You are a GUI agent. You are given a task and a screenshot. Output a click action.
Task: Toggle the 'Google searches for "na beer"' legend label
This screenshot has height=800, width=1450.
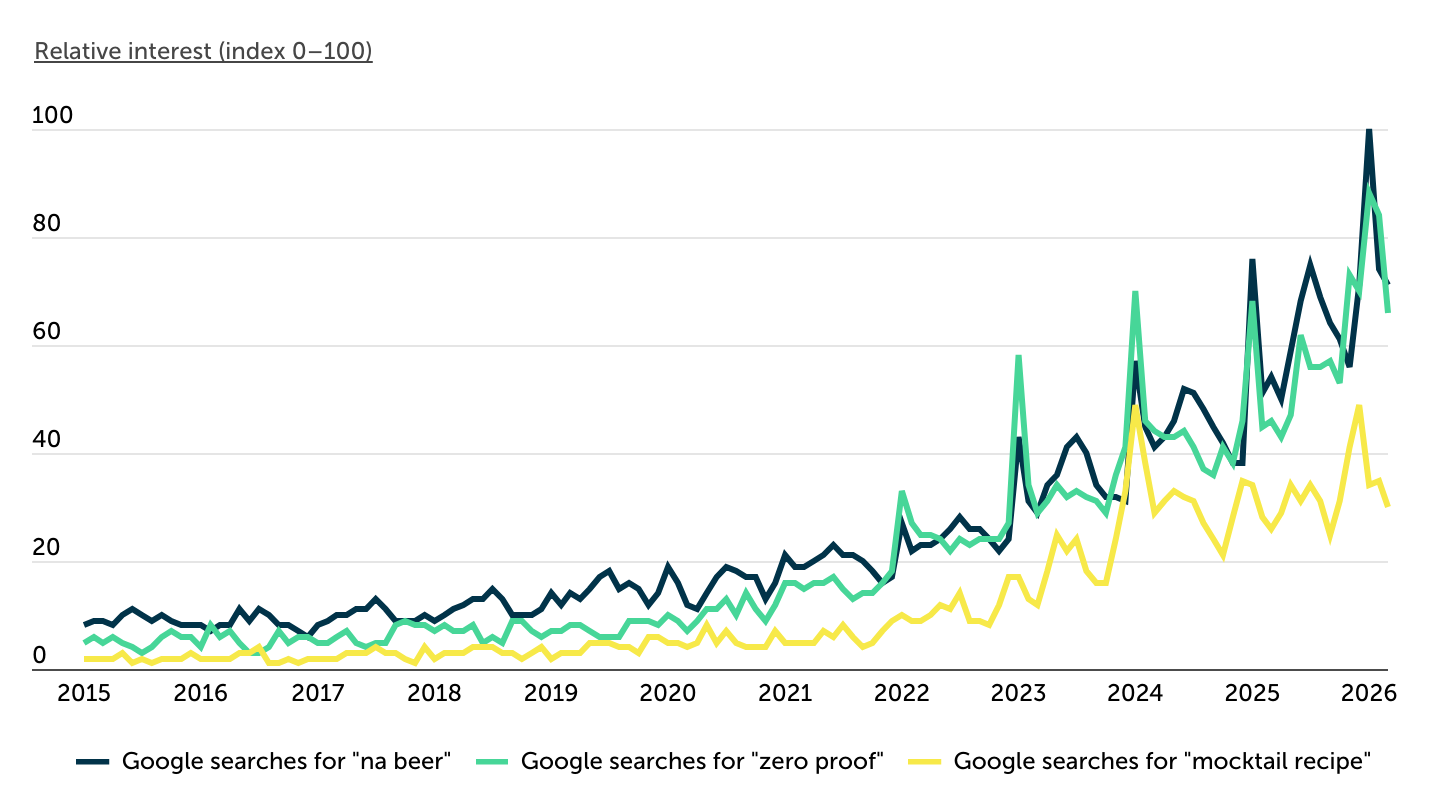(288, 761)
